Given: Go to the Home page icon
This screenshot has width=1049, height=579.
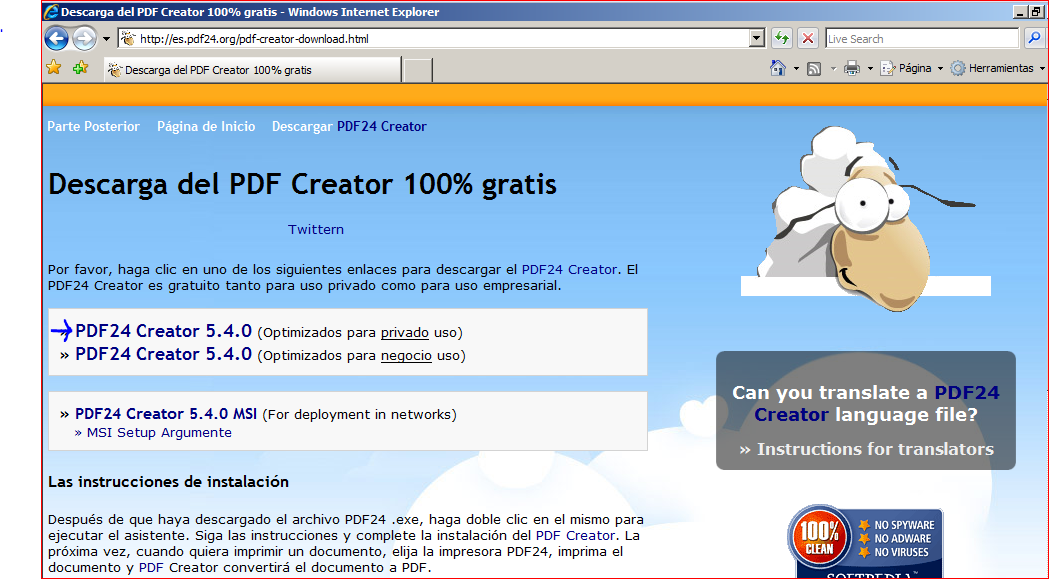Looking at the screenshot, I should pos(777,68).
